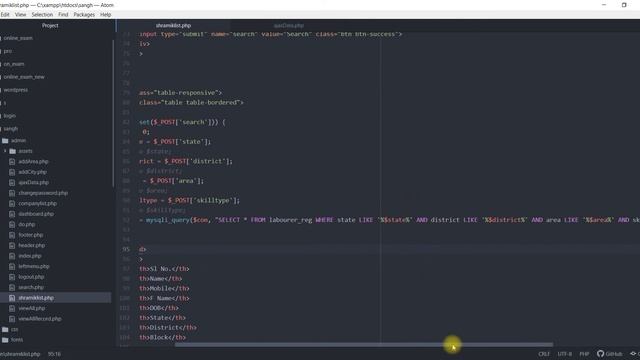Open addArea.php from the tree
This screenshot has height=360, width=640.
[x=33, y=162]
